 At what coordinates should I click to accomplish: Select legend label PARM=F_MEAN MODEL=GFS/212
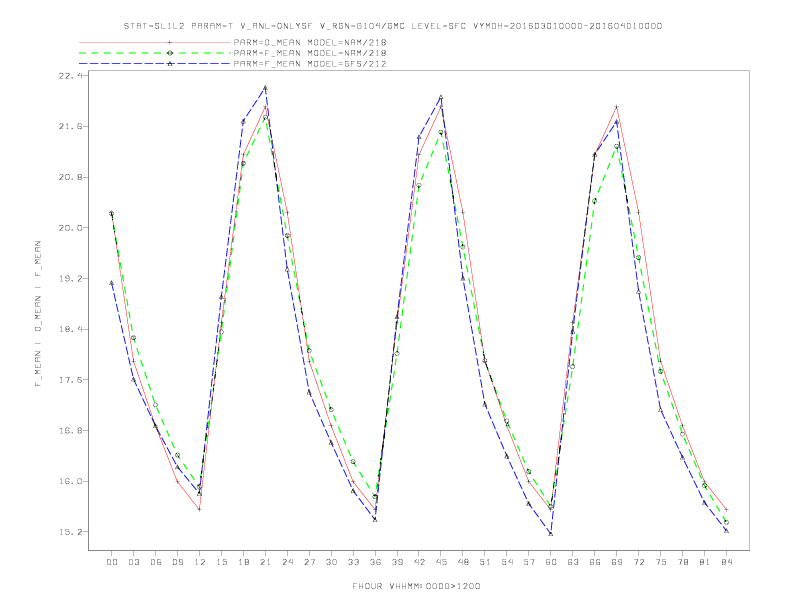pos(310,64)
